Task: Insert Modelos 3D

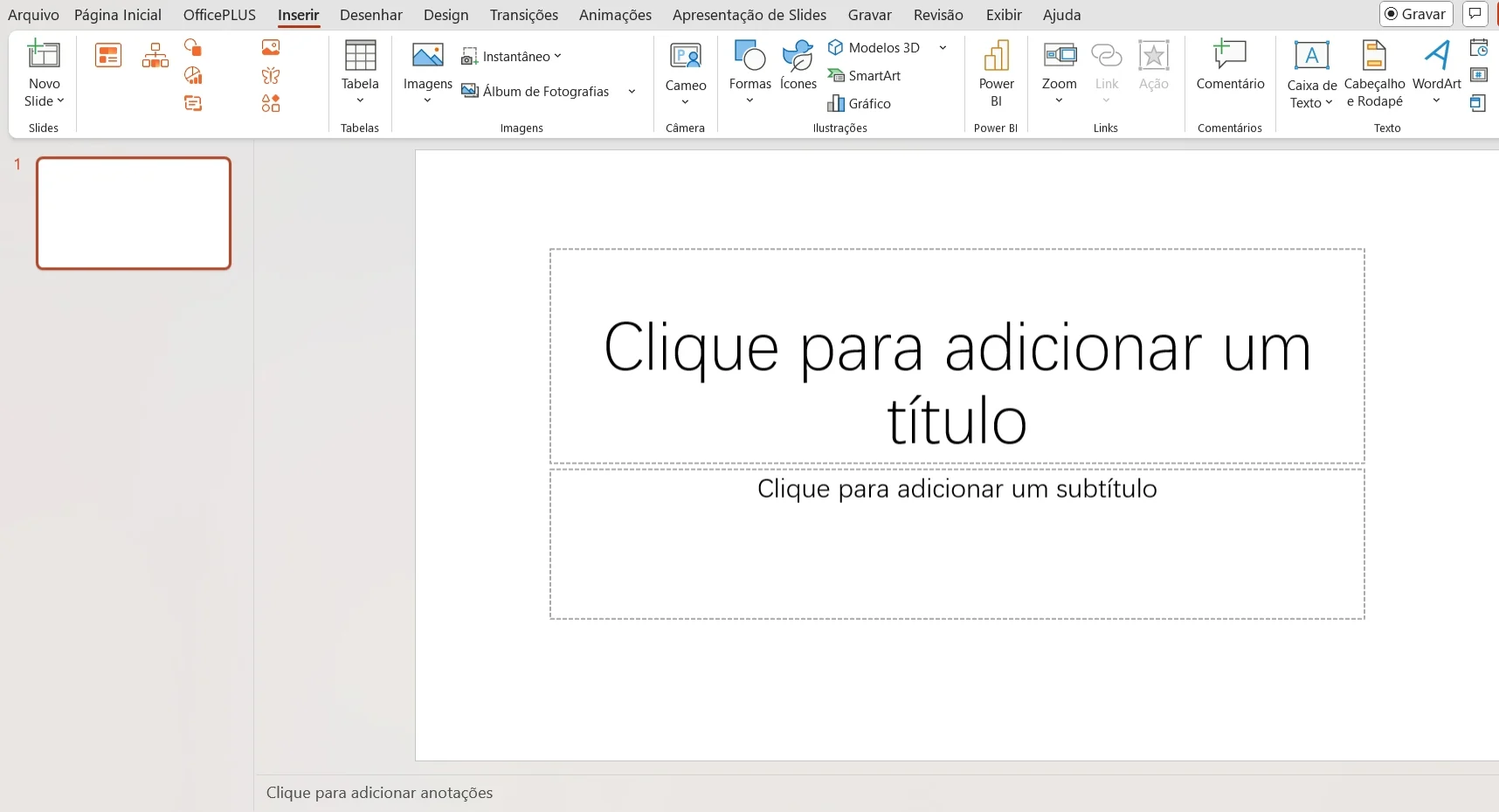Action: (x=874, y=47)
